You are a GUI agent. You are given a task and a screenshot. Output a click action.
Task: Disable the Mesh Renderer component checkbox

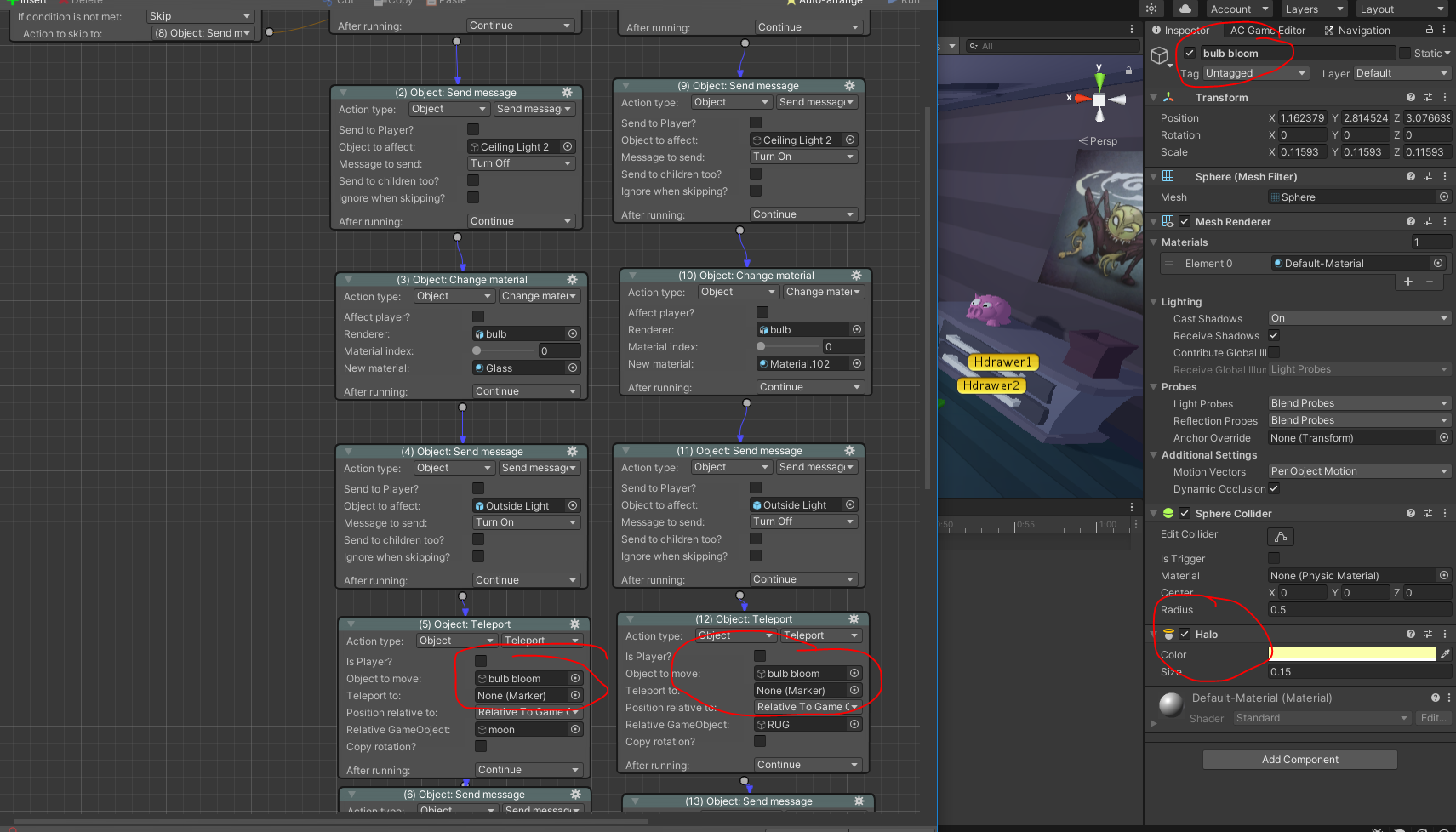pyautogui.click(x=1185, y=221)
